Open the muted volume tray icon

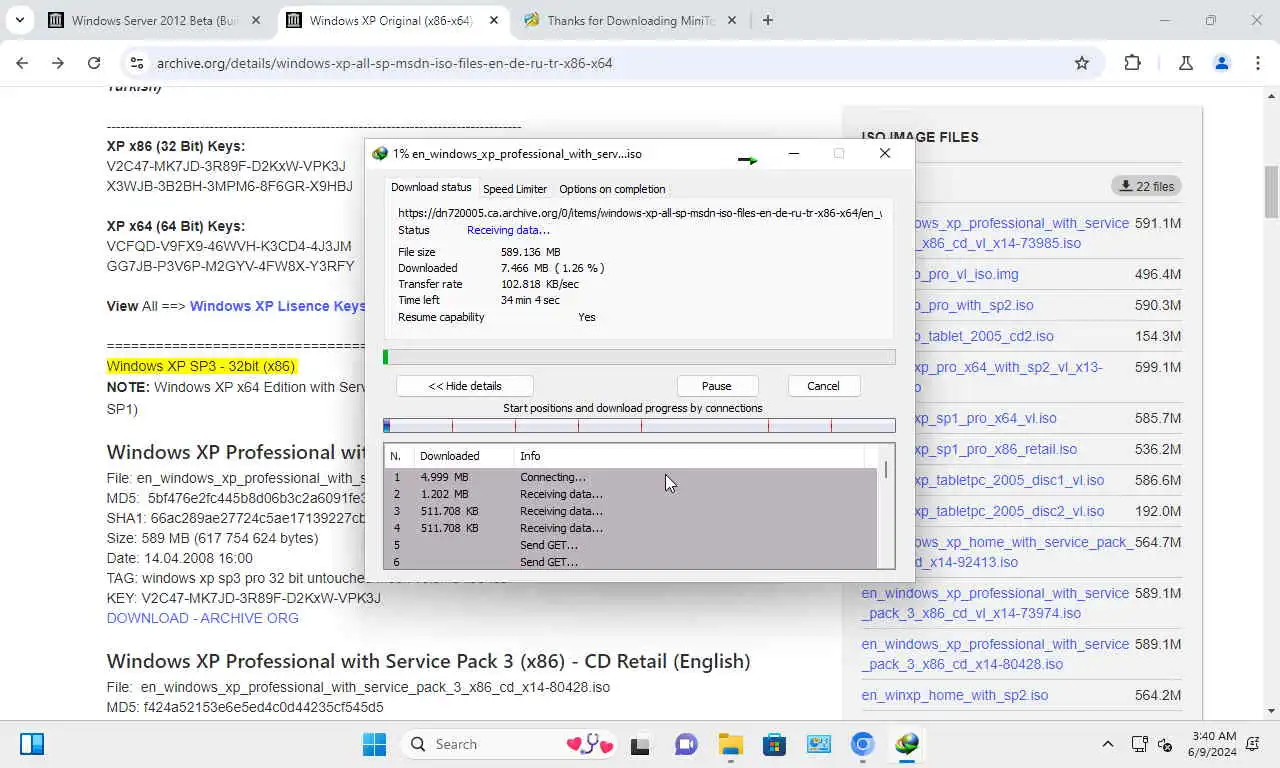tap(1165, 744)
